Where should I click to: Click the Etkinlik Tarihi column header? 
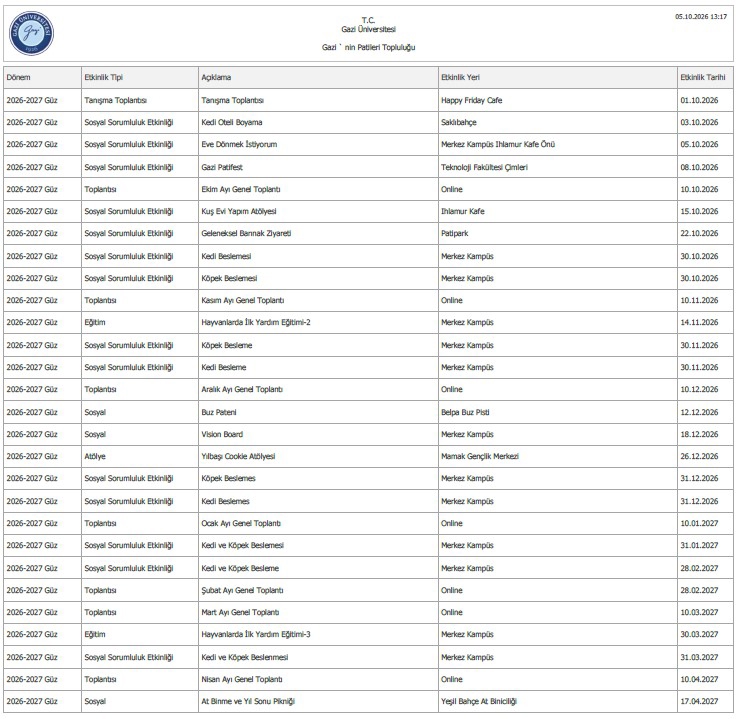pyautogui.click(x=705, y=77)
